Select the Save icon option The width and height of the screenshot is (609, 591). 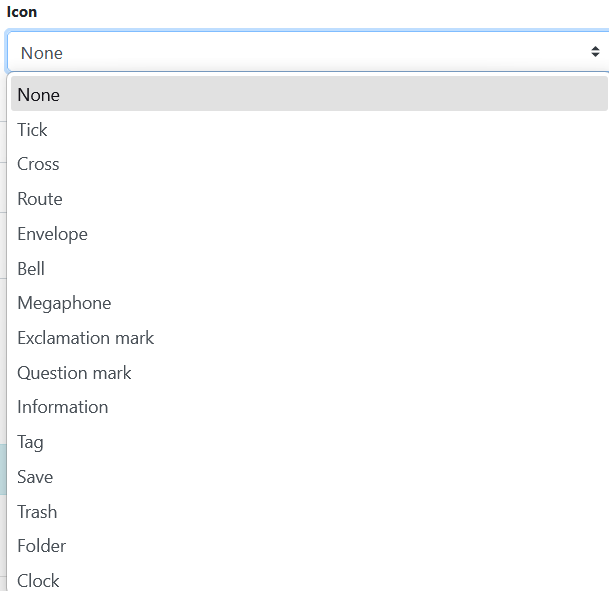point(35,477)
